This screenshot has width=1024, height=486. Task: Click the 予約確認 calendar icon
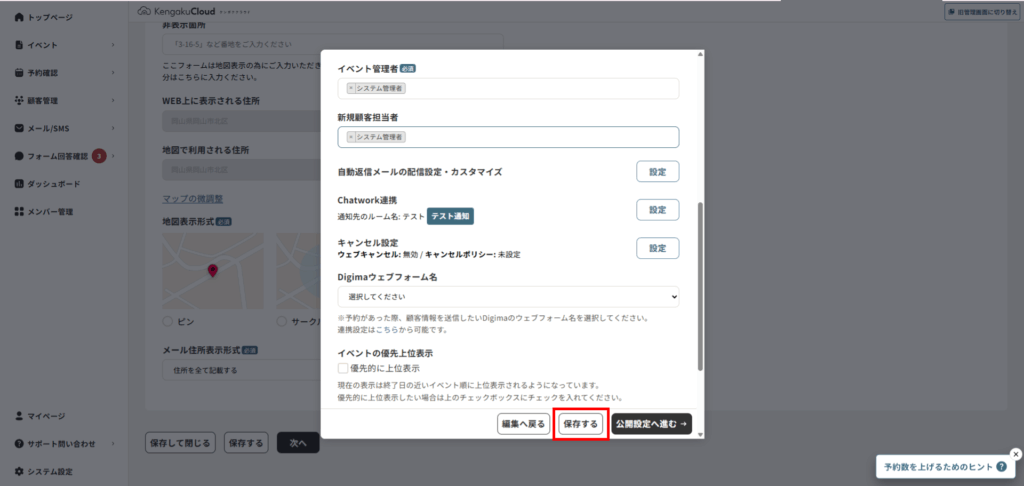(x=20, y=73)
